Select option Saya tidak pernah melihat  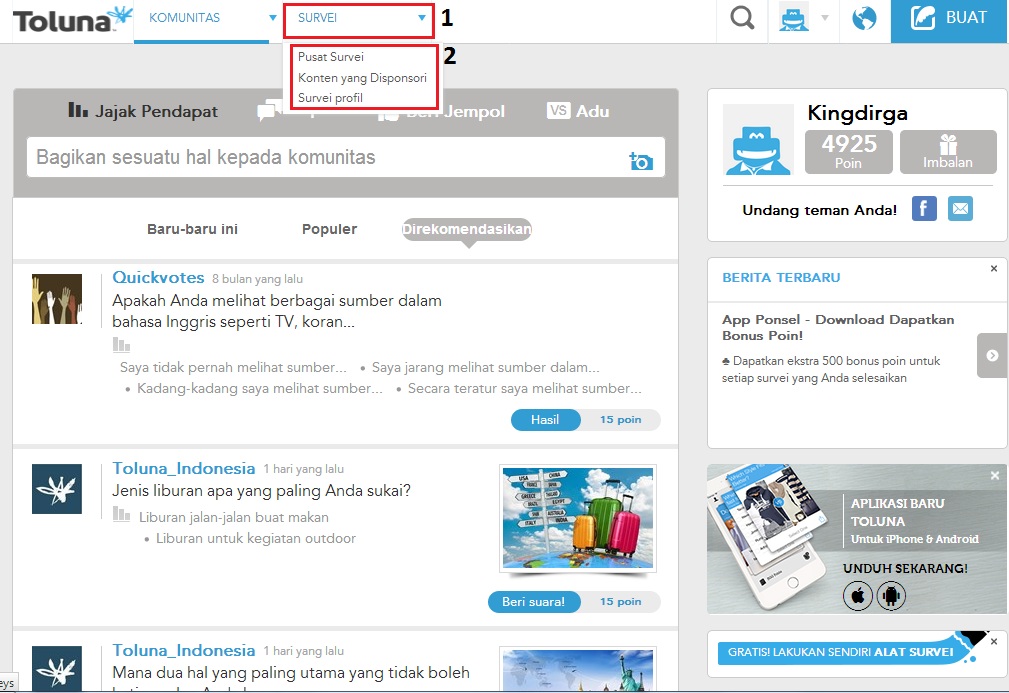(x=233, y=367)
